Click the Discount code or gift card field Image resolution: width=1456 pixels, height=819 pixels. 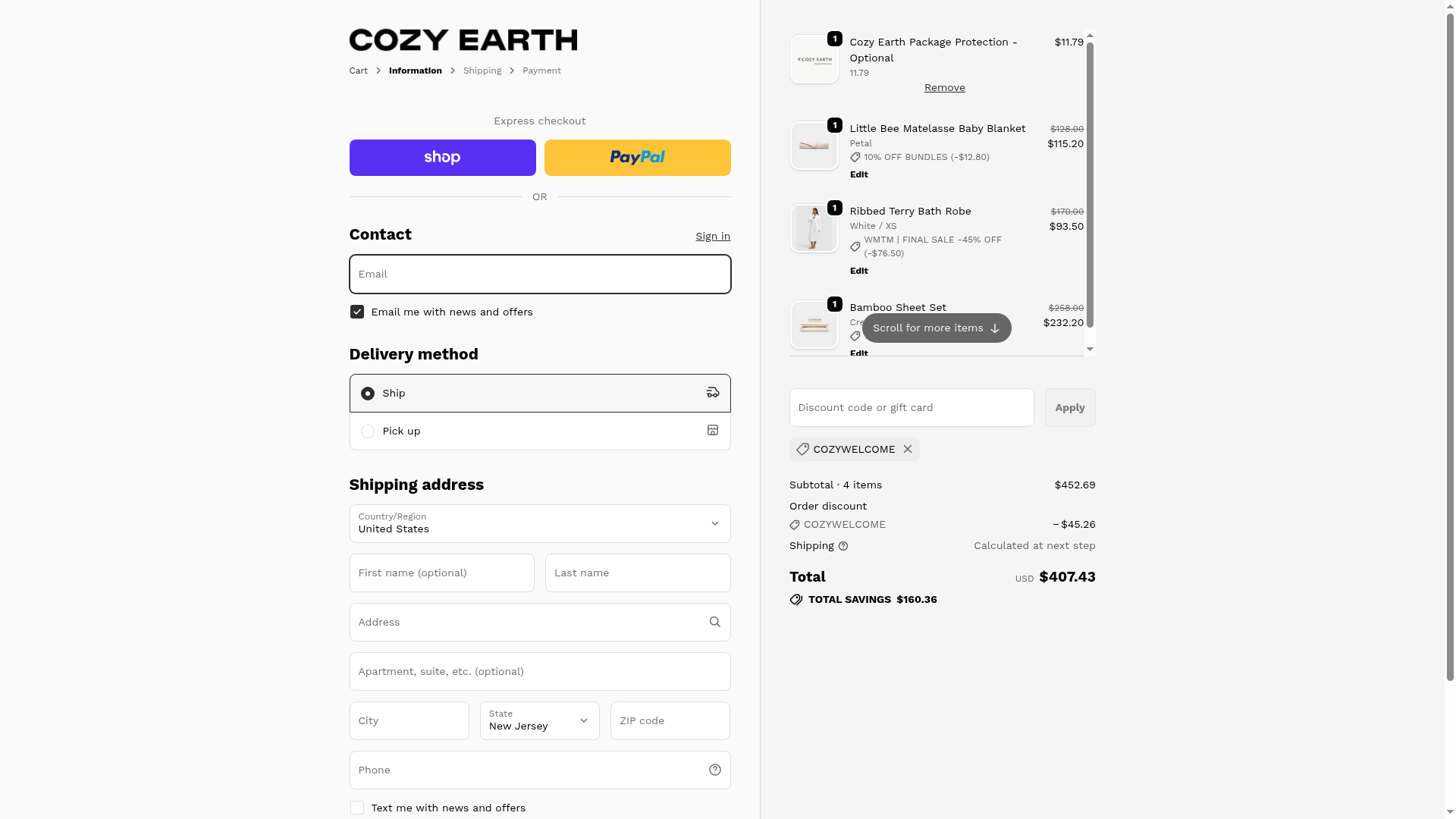[x=911, y=407]
